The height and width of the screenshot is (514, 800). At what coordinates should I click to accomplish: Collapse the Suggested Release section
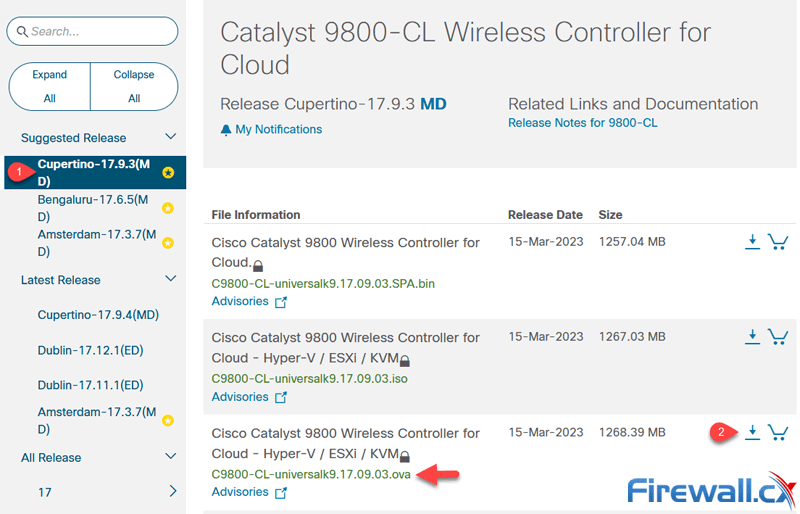click(x=171, y=137)
